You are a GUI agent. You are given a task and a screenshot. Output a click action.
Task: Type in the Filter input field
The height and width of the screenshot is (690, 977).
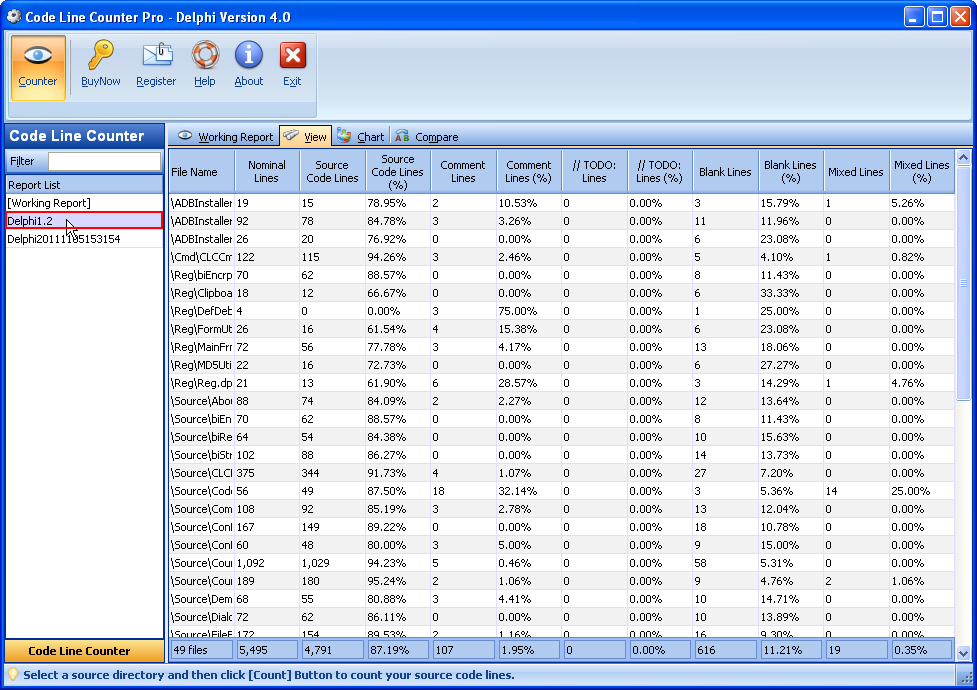(104, 161)
